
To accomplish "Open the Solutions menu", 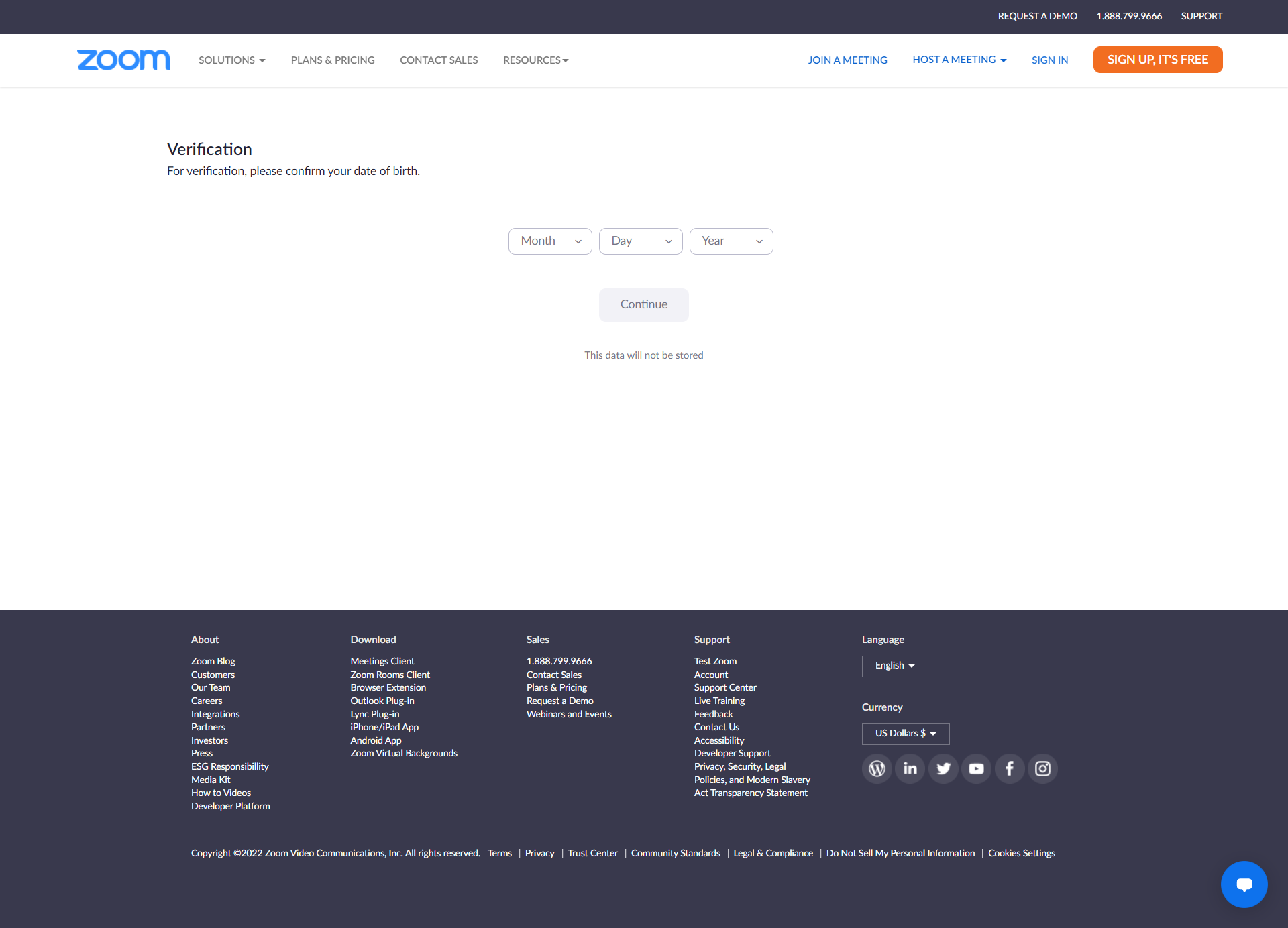I will click(231, 60).
